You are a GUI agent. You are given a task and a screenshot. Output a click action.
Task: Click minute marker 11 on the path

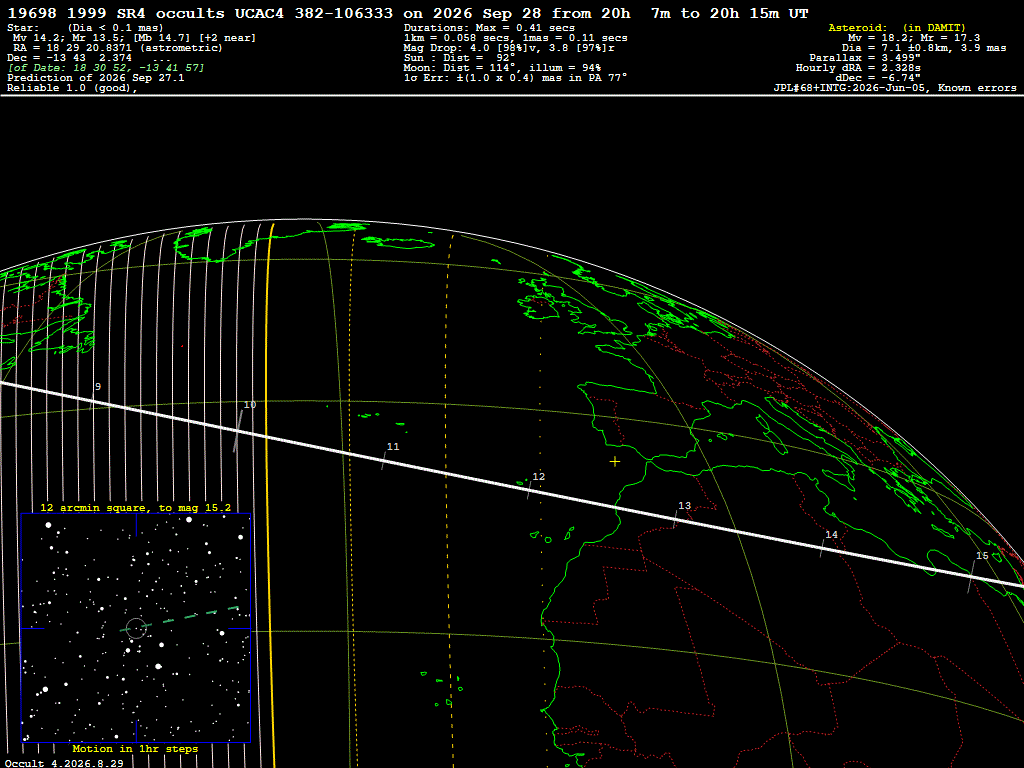pyautogui.click(x=392, y=447)
